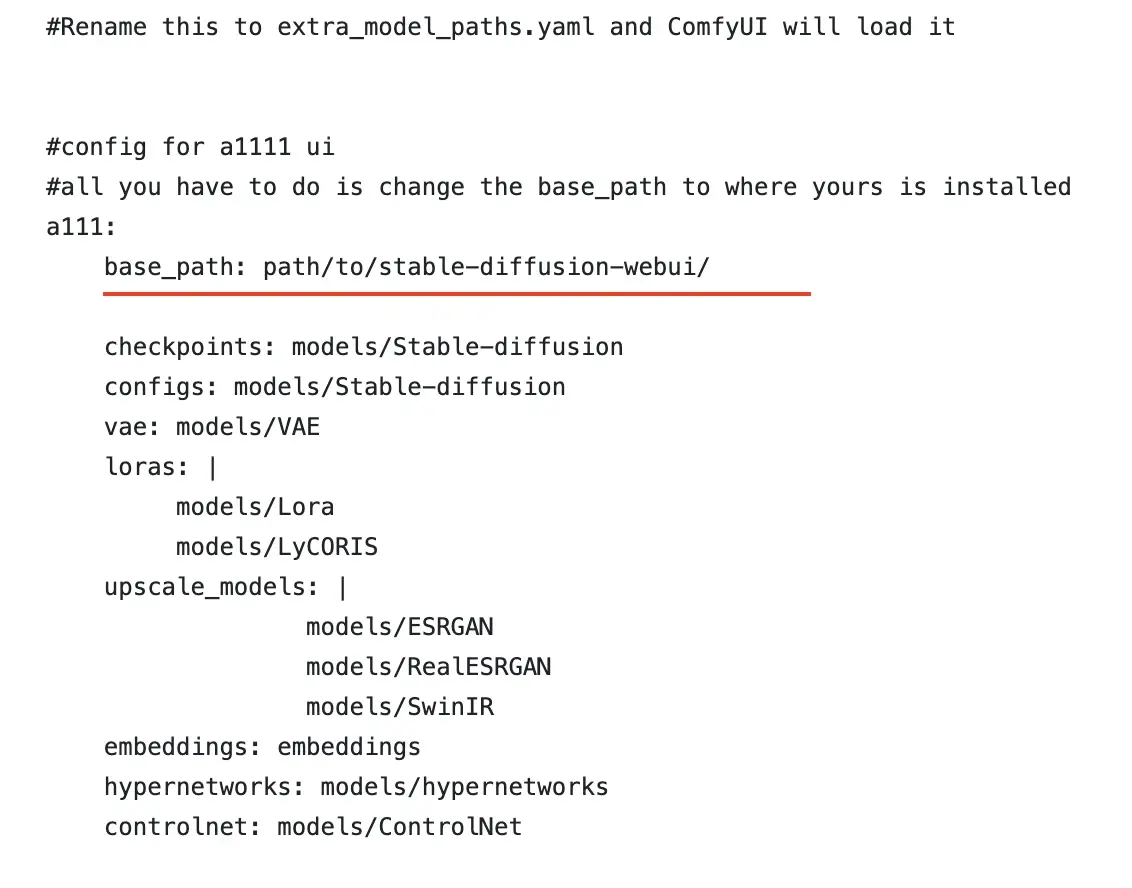1132x888 pixels.
Task: Click the hypernetworks: models/hypernetworks line
Action: tap(356, 787)
